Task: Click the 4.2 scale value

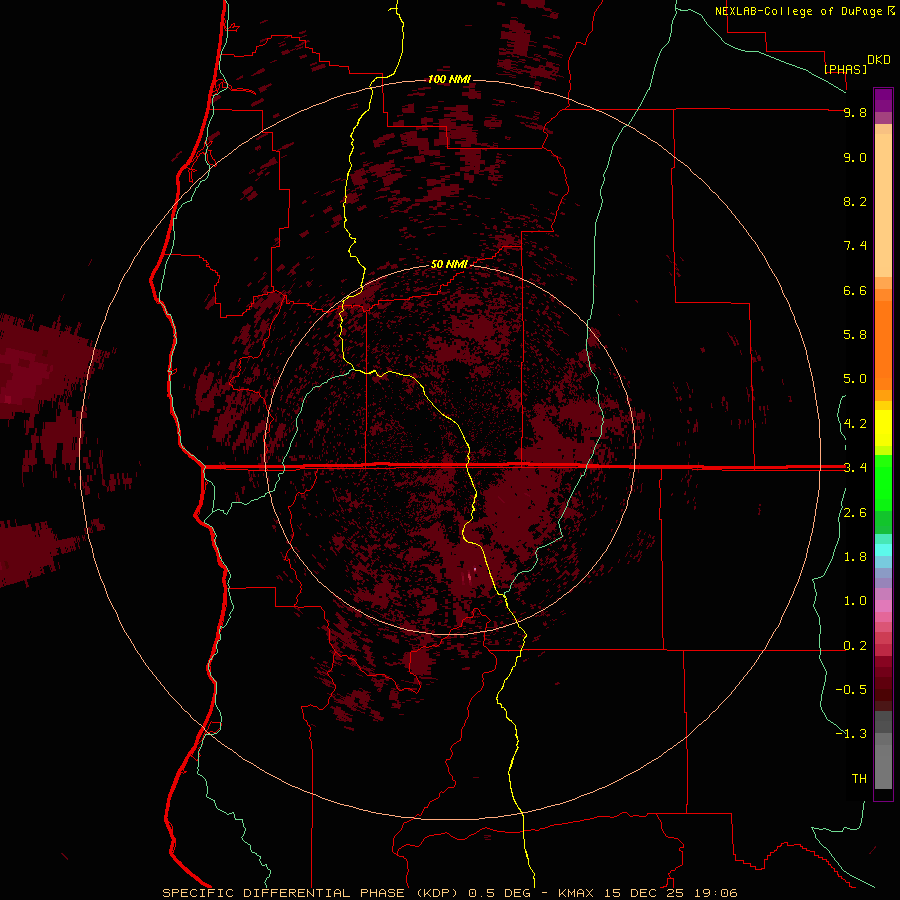Action: click(x=855, y=424)
